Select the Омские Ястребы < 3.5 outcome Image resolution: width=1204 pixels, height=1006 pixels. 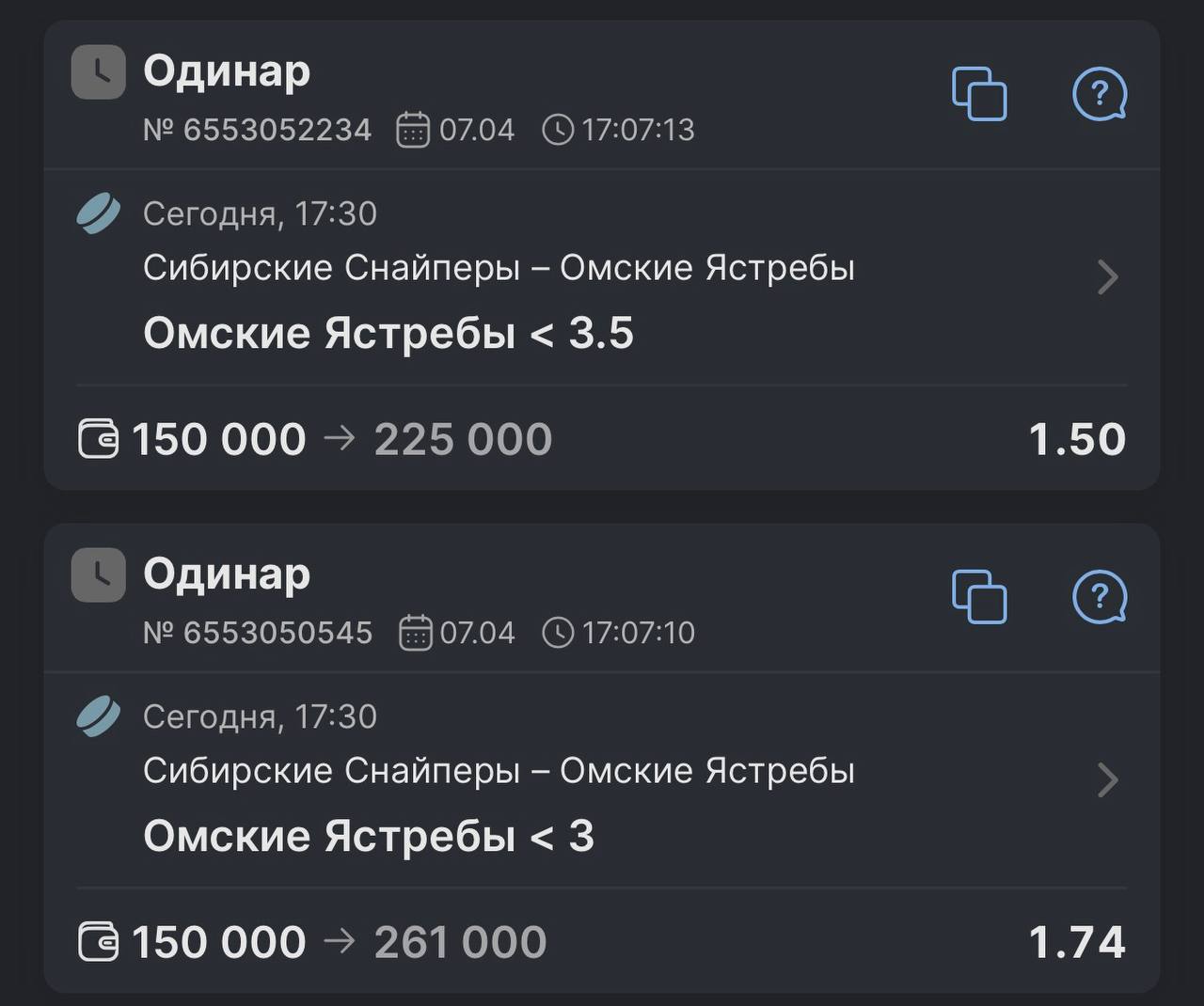point(388,333)
